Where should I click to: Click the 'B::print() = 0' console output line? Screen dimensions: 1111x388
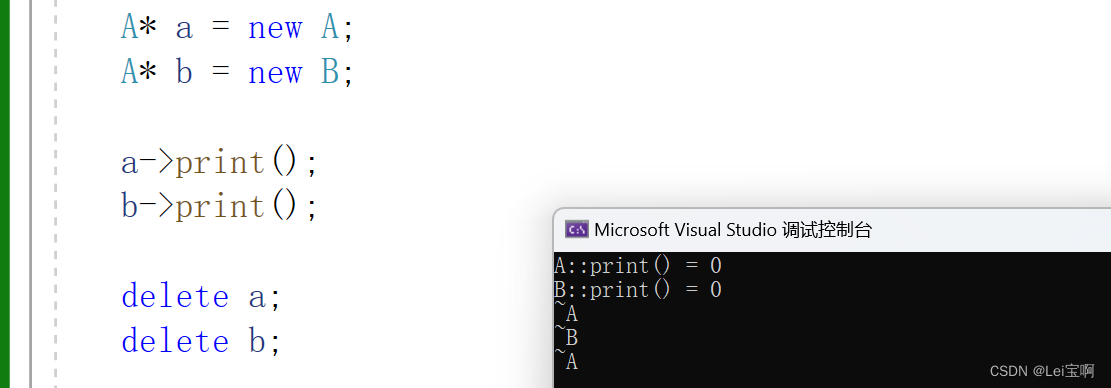[638, 290]
